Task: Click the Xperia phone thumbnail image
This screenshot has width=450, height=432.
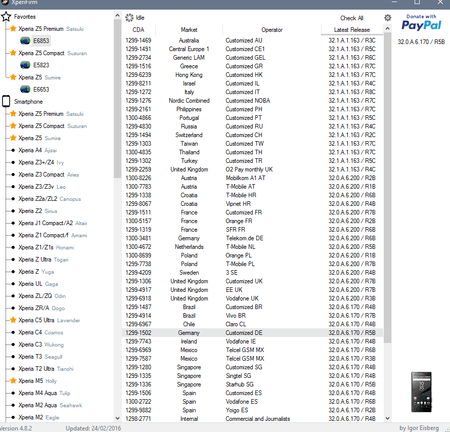Action: pyautogui.click(x=421, y=392)
